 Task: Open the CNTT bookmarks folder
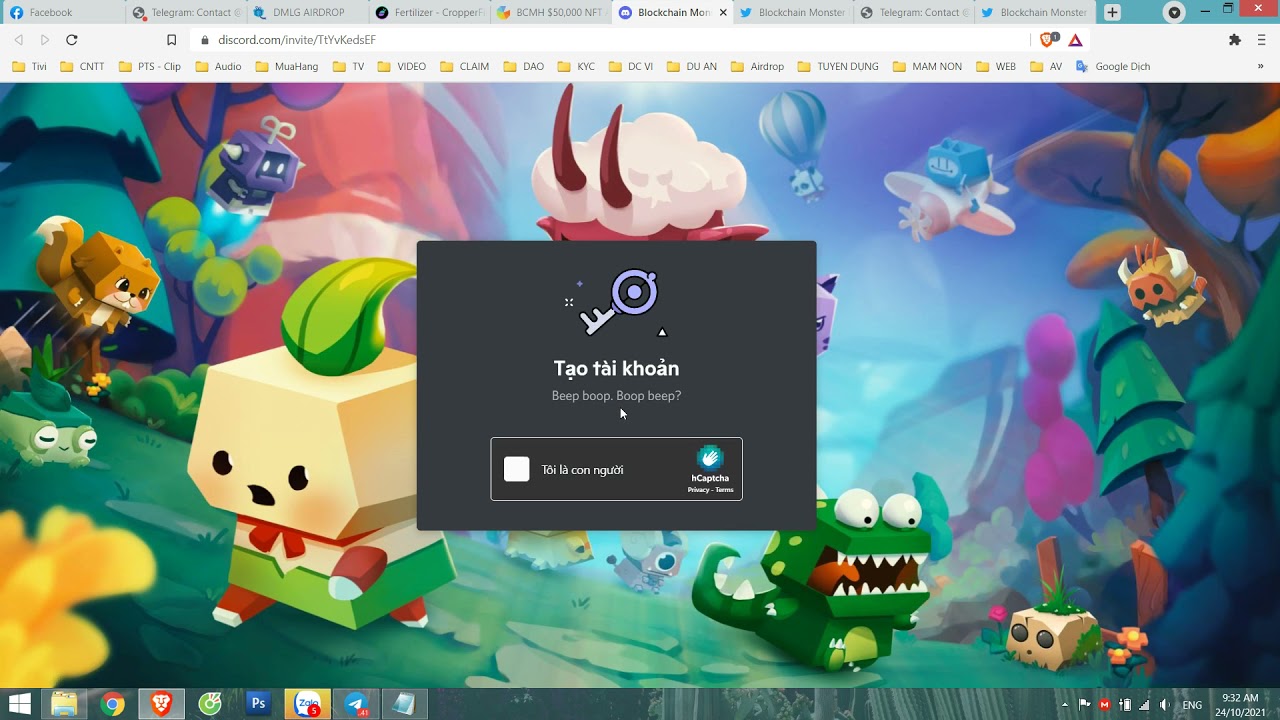click(82, 67)
